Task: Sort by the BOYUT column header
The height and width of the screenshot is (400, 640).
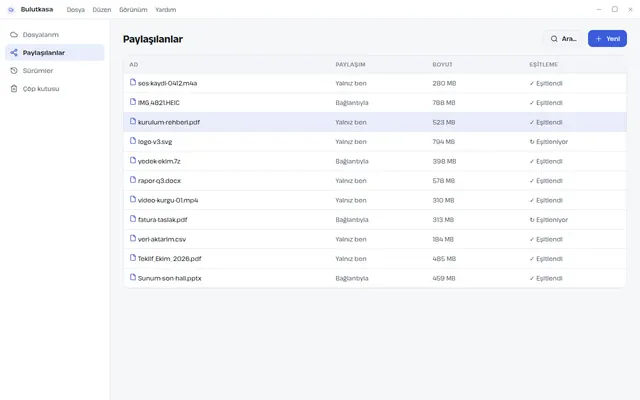Action: 442,64
